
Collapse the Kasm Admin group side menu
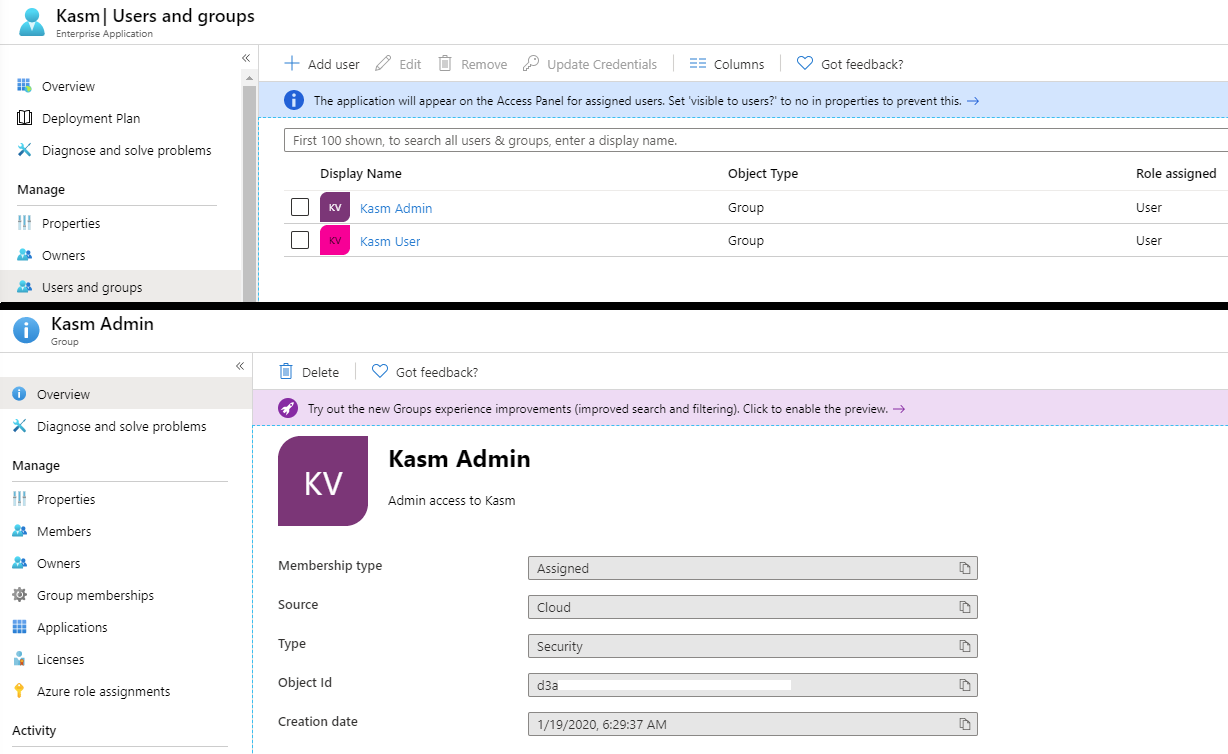point(240,366)
